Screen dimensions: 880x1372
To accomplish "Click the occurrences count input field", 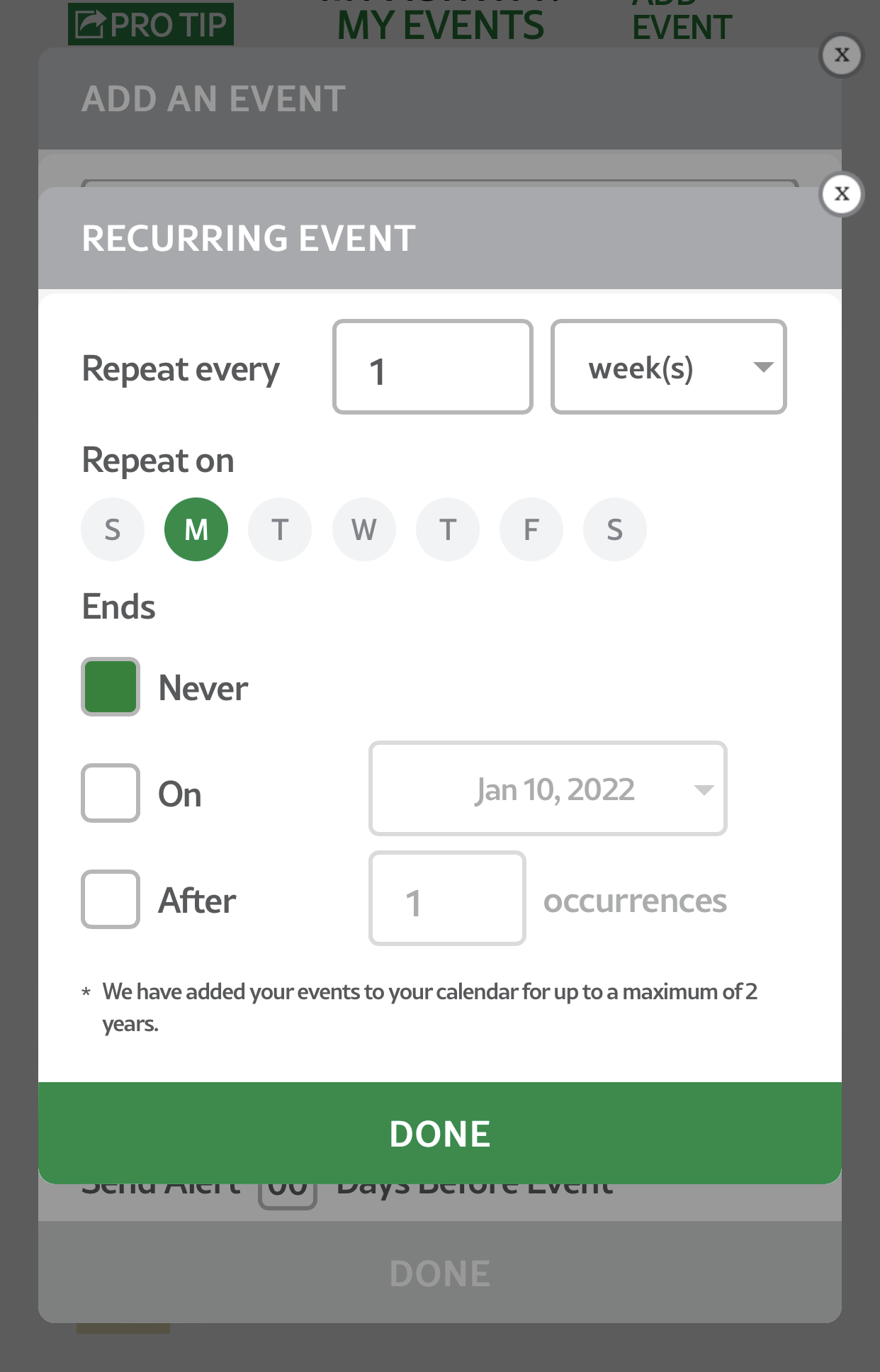I will [447, 899].
